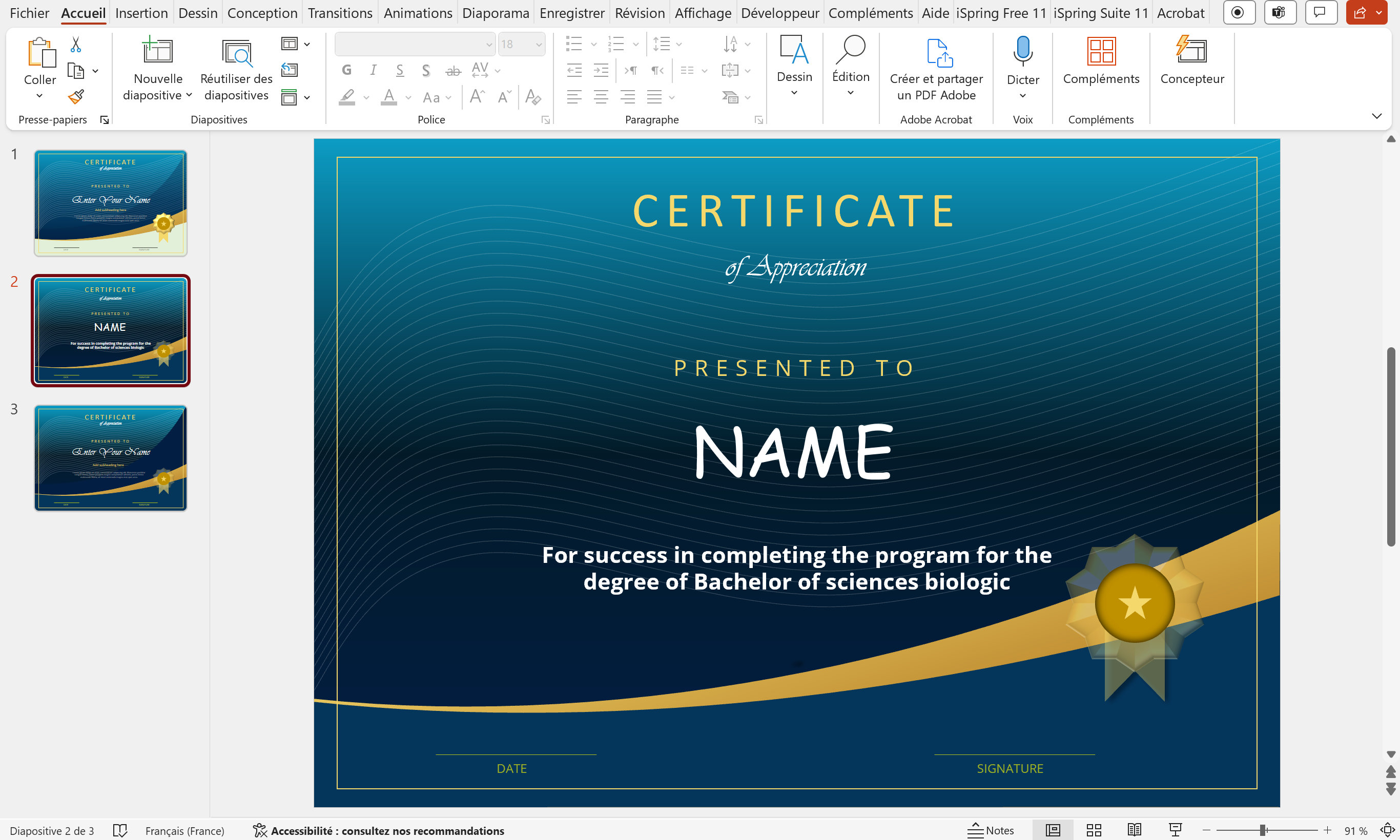Open the Fichier menu
Image resolution: width=1400 pixels, height=840 pixels.
(x=29, y=13)
